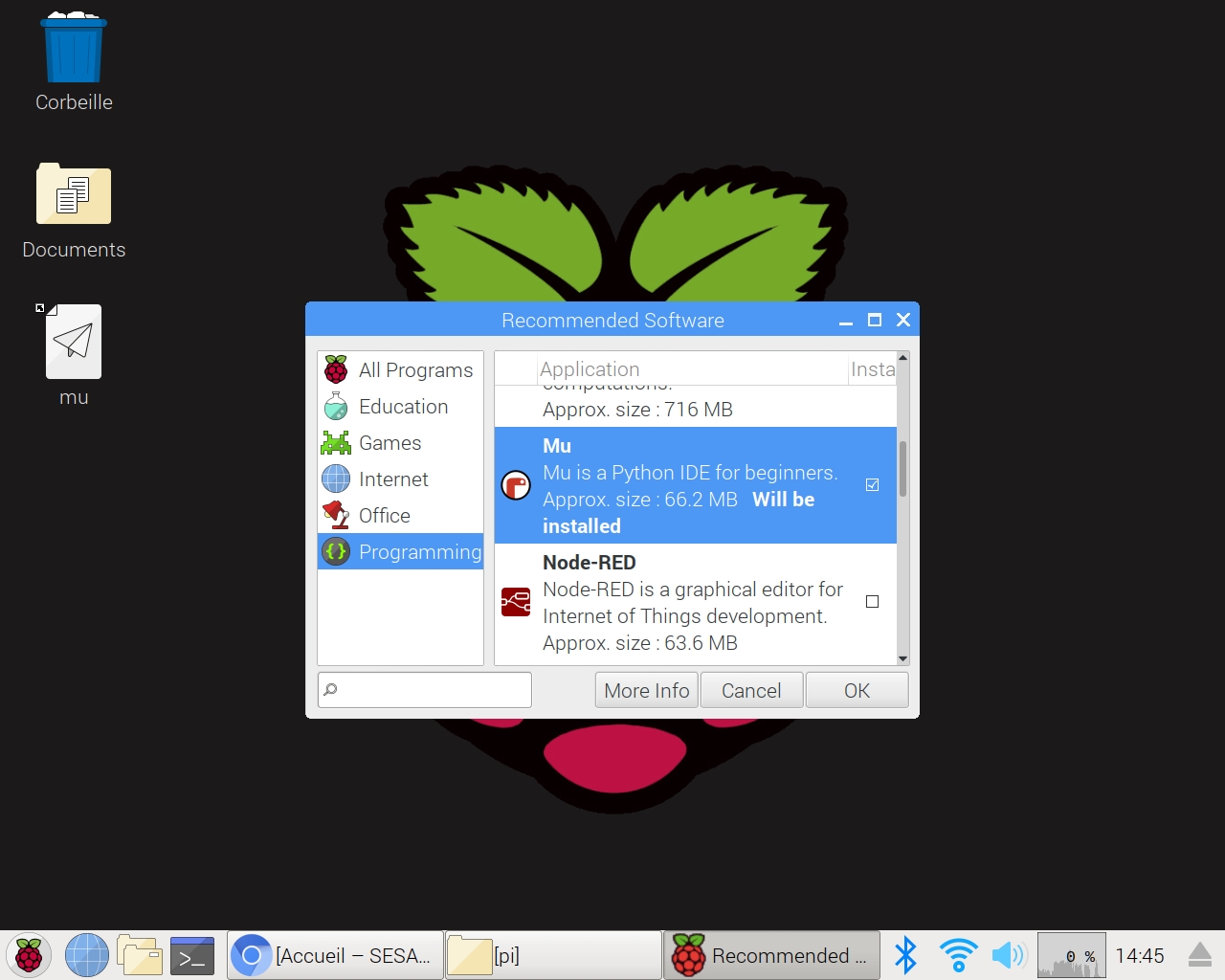Open the Wi-Fi network tray icon
Image resolution: width=1225 pixels, height=980 pixels.
click(958, 955)
